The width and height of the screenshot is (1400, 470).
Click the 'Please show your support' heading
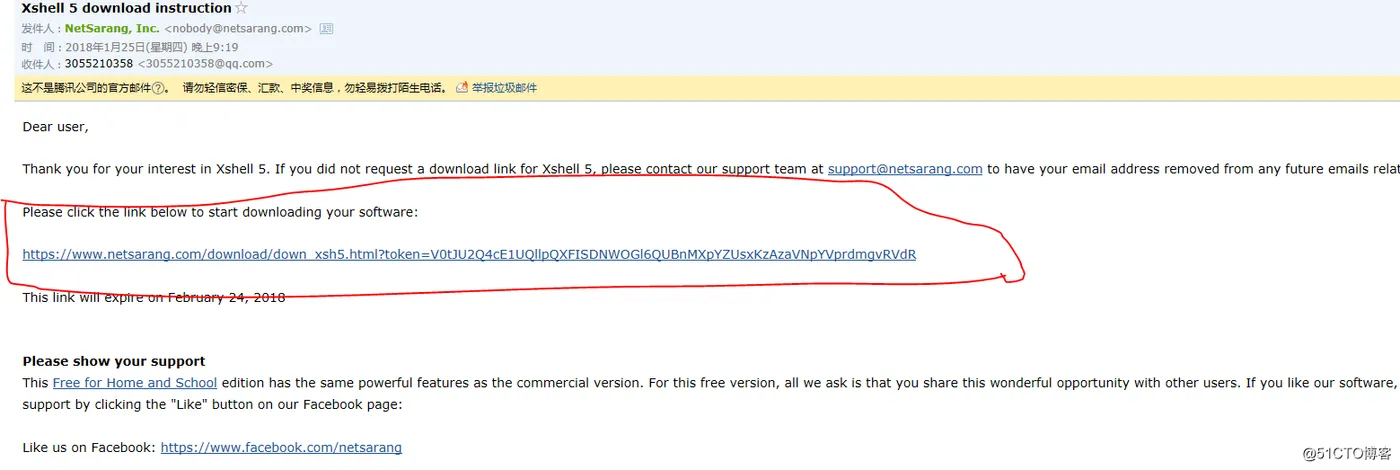114,362
